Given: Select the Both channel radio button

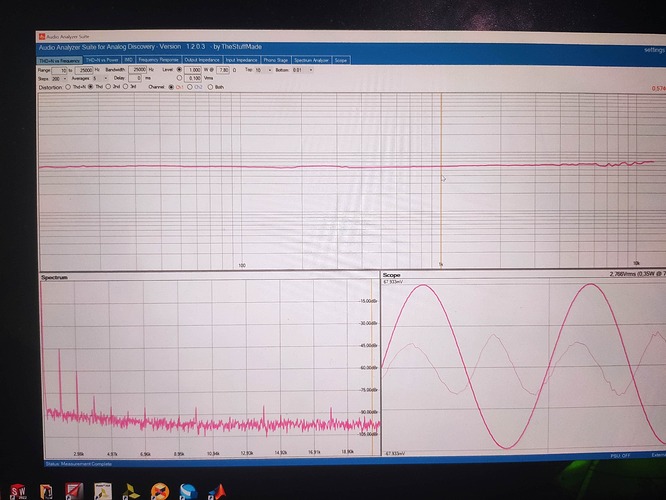Looking at the screenshot, I should click(x=210, y=87).
